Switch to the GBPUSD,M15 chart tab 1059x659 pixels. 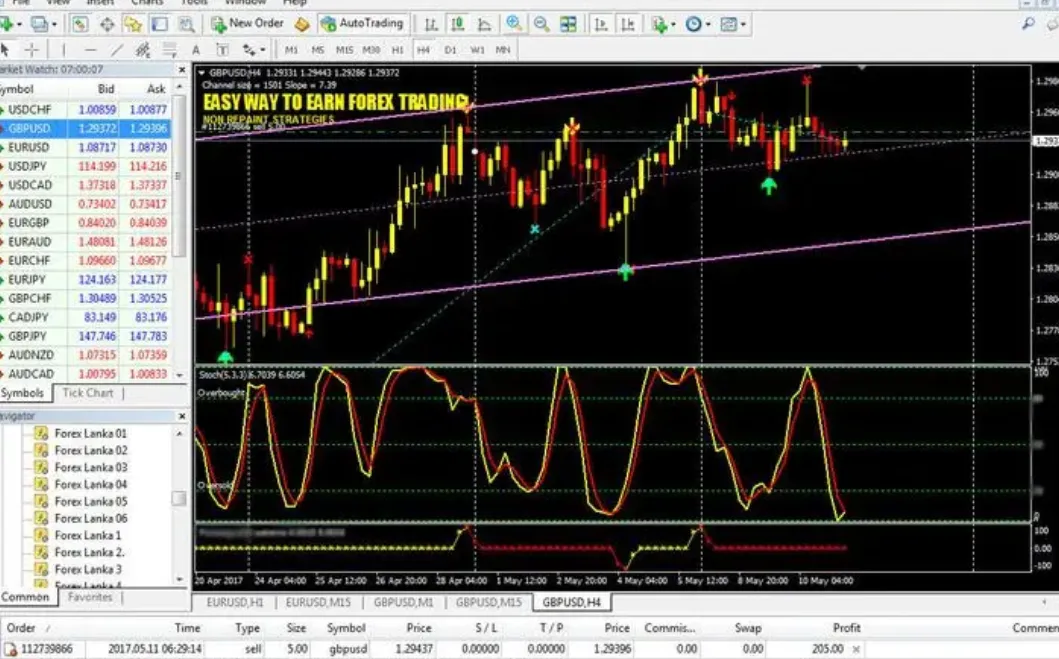click(x=488, y=602)
